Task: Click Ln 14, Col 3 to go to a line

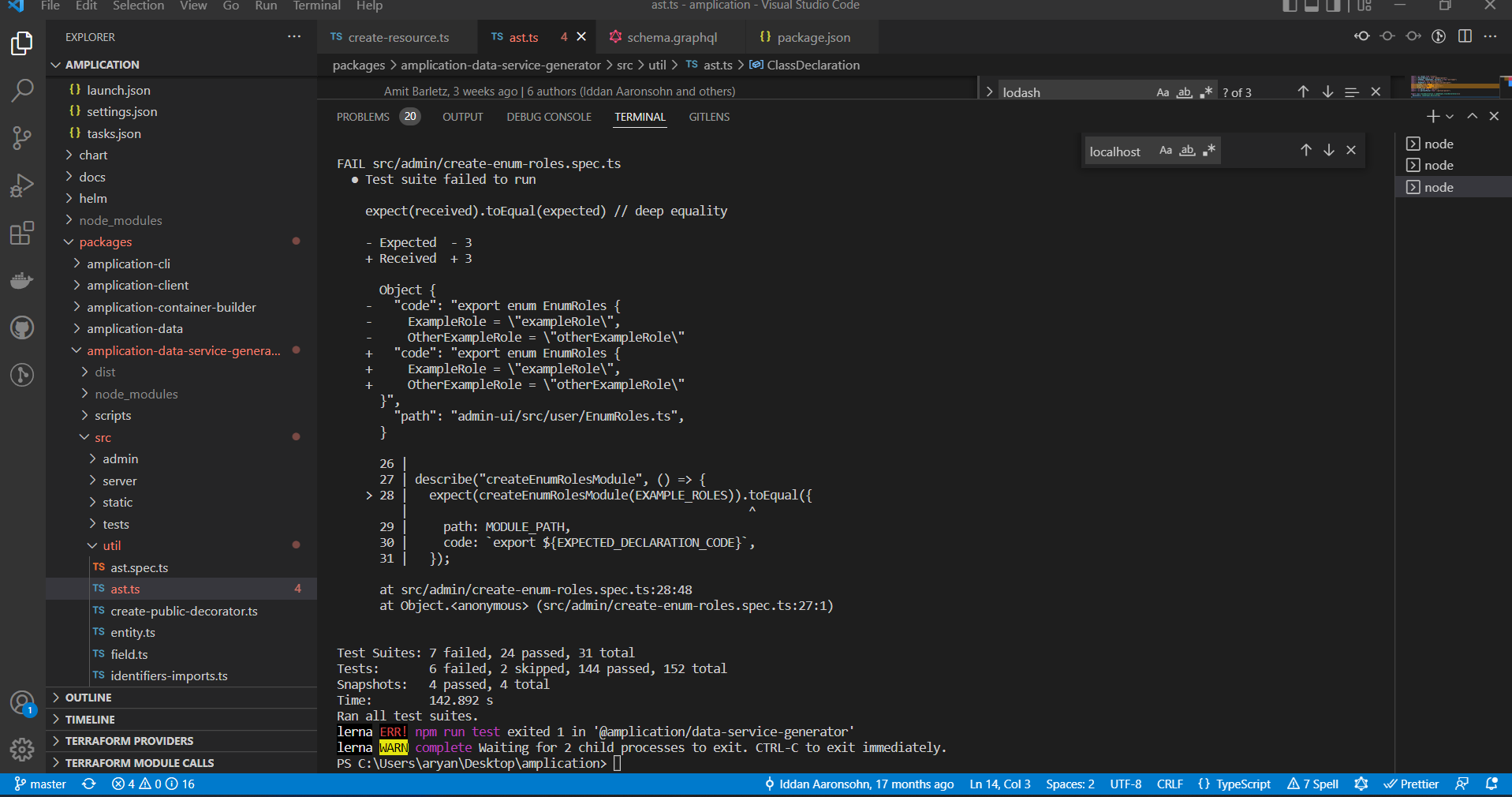Action: click(x=999, y=784)
